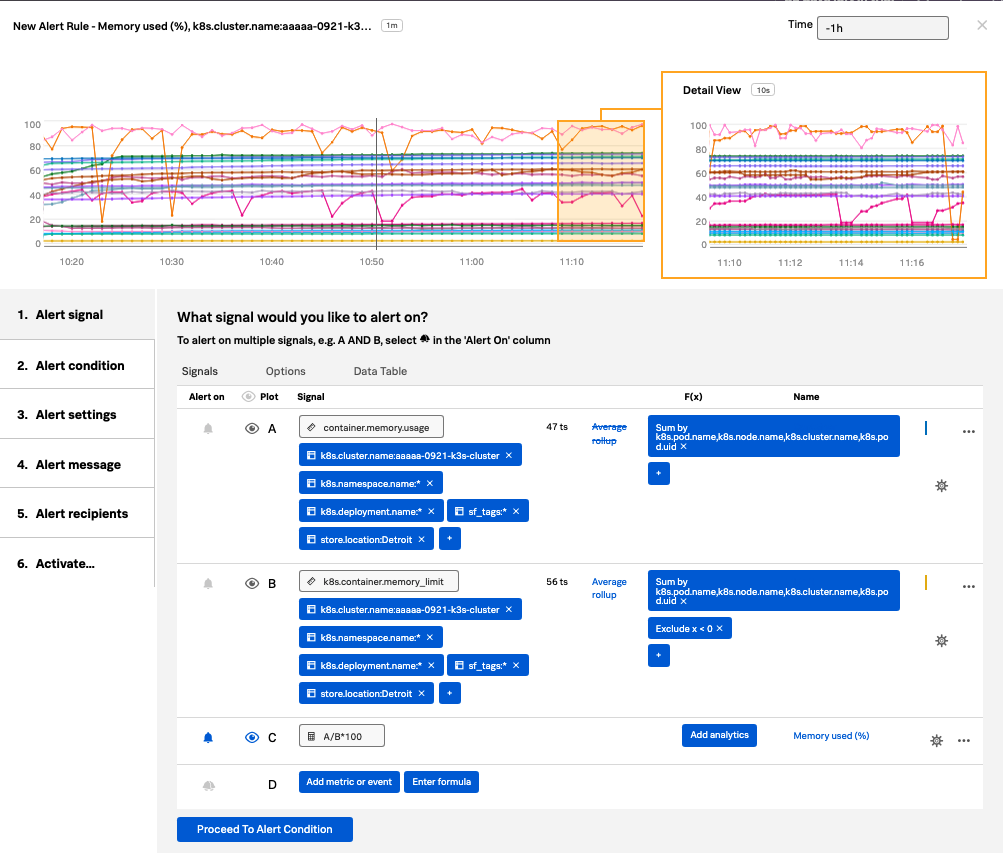Open gear settings for signal A
This screenshot has height=853, width=1003.
click(x=940, y=486)
